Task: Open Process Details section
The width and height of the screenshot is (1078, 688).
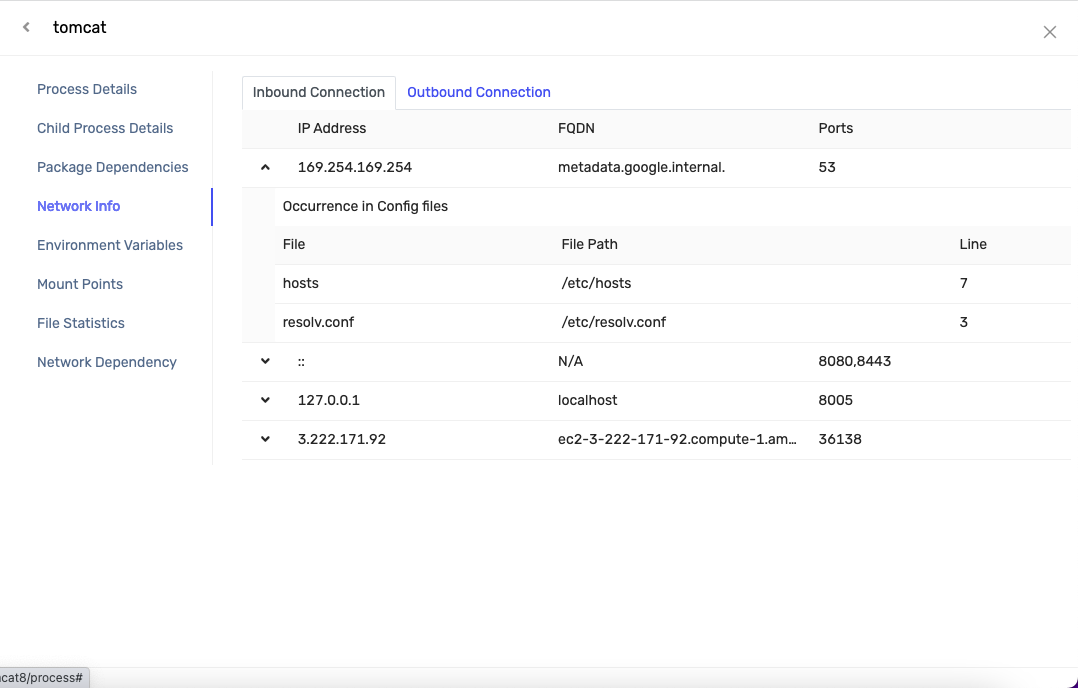Action: tap(87, 89)
